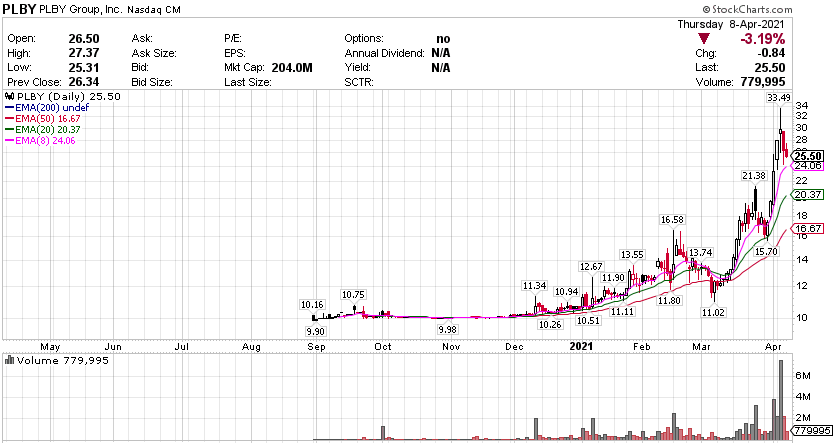This screenshot has width=836, height=443.
Task: Click the 11.34 December high label
Action: tap(535, 286)
